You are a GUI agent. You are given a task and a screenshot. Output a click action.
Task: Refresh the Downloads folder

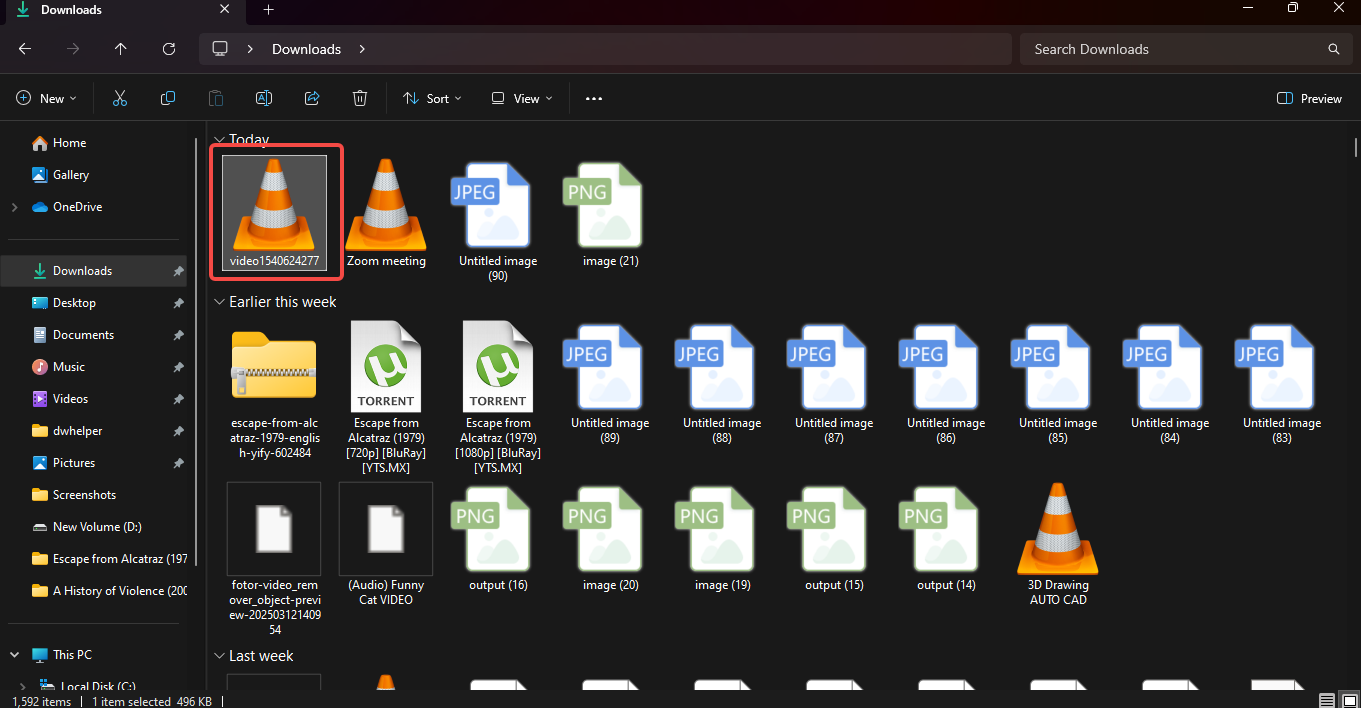tap(169, 48)
